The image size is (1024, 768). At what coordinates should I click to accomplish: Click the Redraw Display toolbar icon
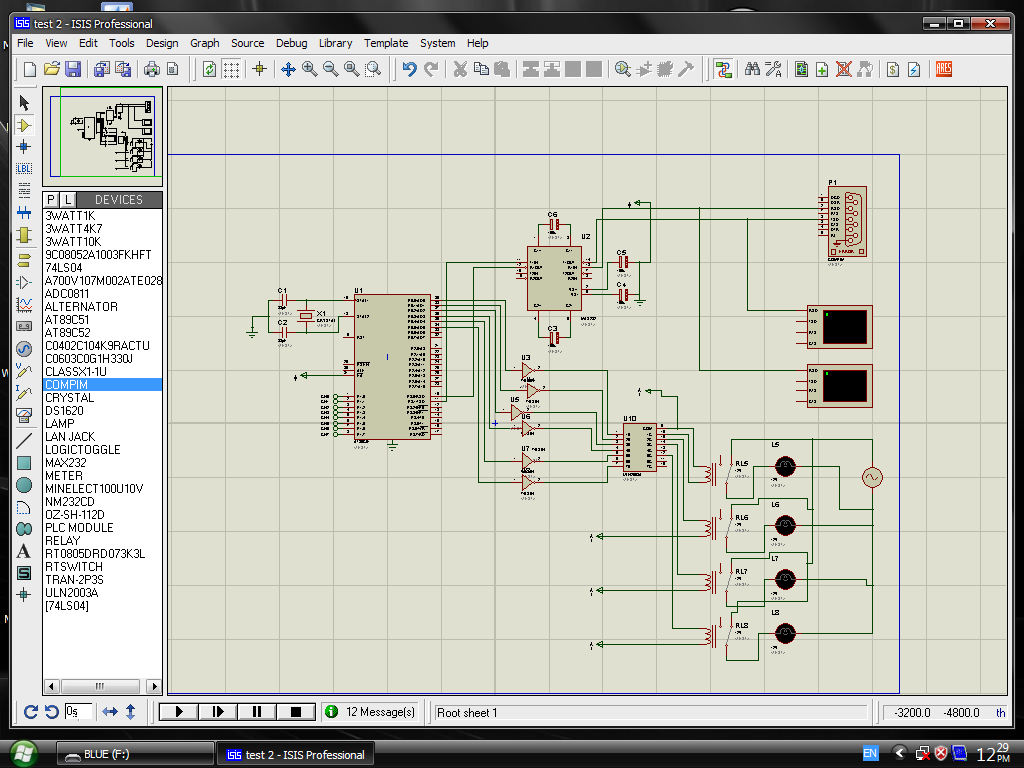209,69
